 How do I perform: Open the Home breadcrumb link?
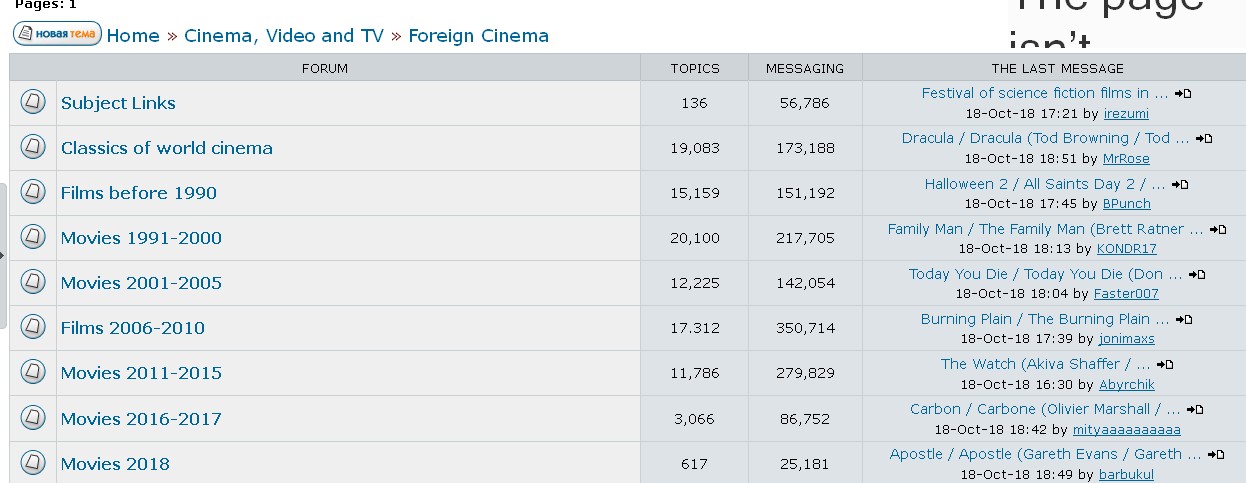tap(133, 36)
